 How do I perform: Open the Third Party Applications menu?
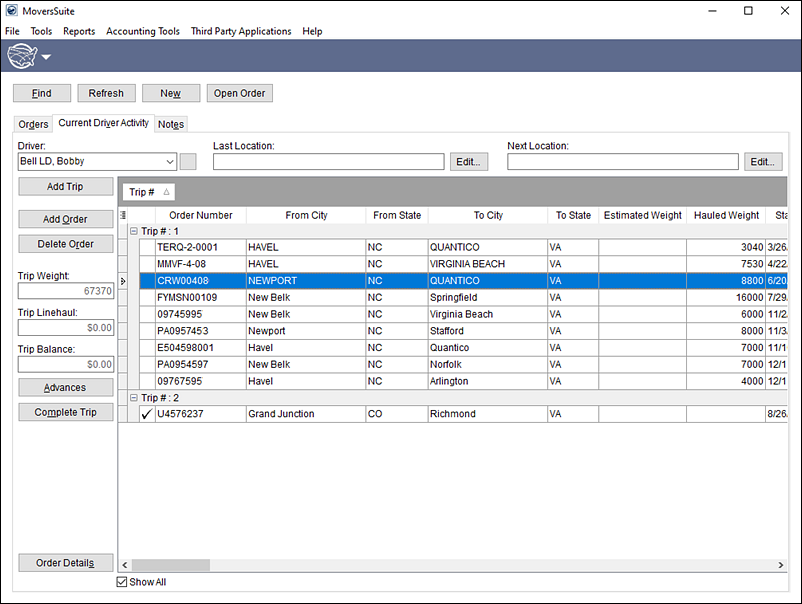(240, 31)
